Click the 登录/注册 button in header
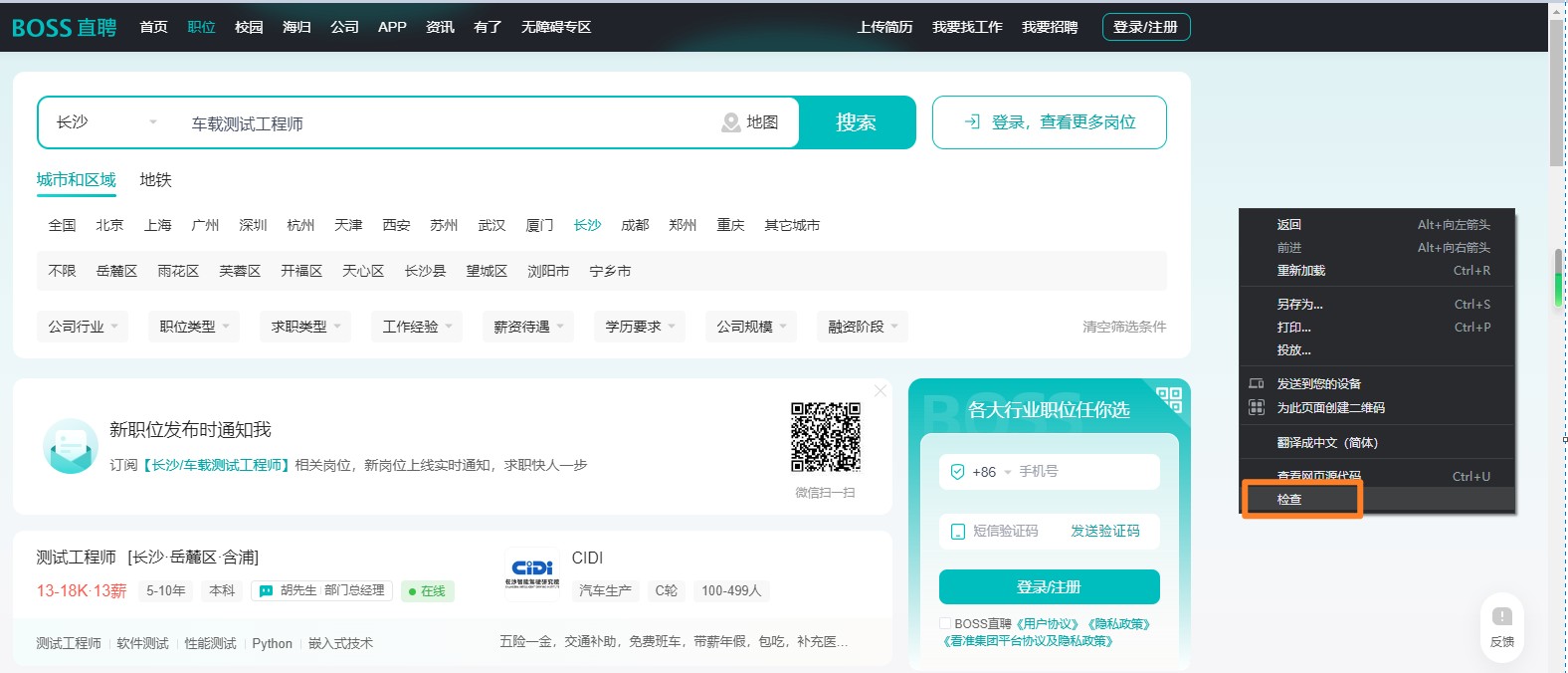Screen dimensions: 1568x673 (x=1146, y=27)
